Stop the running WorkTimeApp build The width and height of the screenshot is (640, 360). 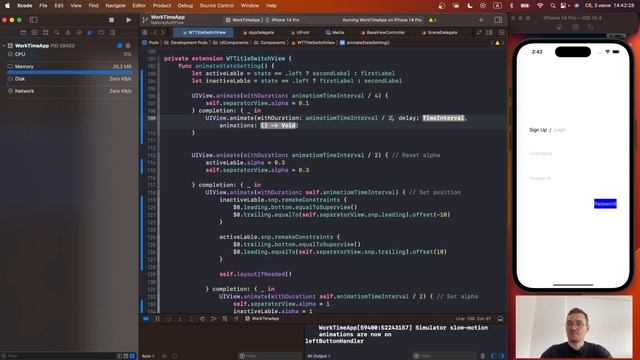click(111, 20)
